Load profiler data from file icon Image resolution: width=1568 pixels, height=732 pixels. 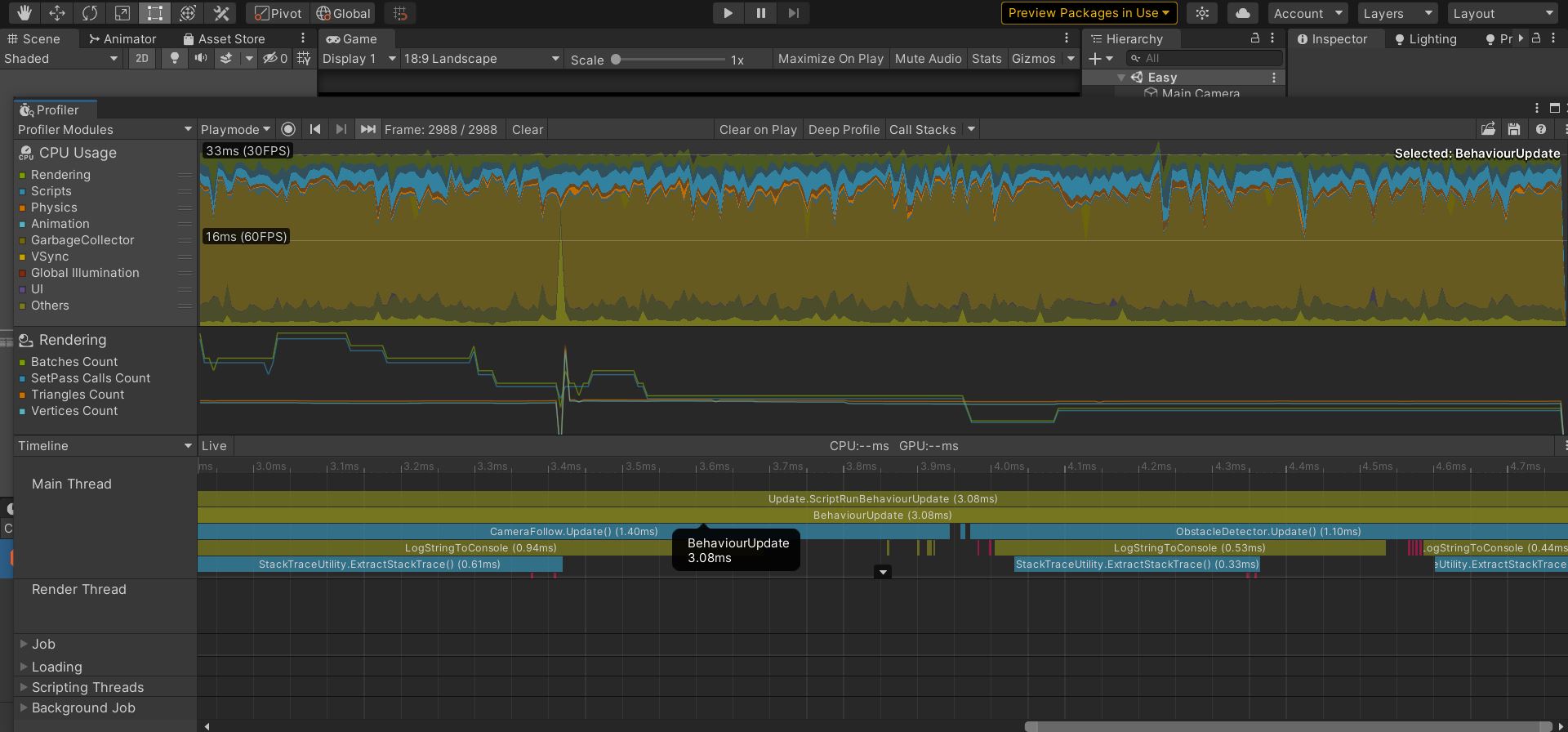1488,129
